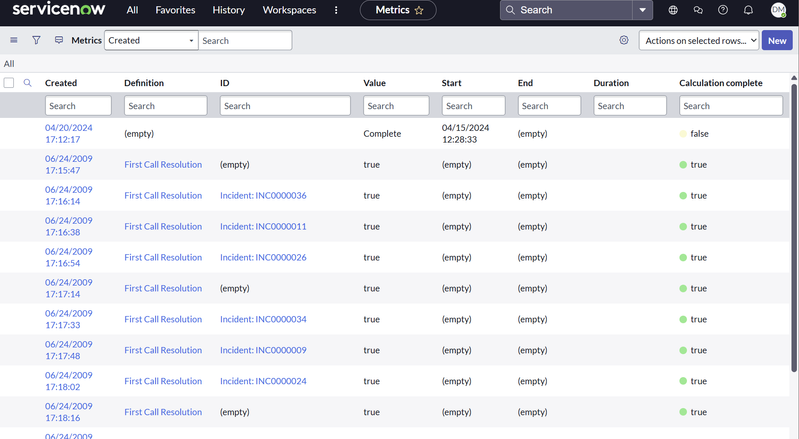Open the more menu kebab in header

pyautogui.click(x=336, y=10)
